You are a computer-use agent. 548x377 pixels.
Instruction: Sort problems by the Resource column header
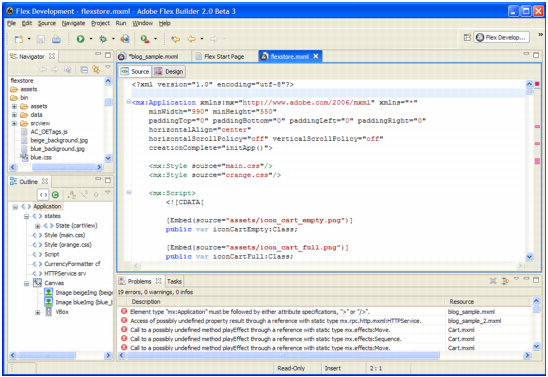click(x=489, y=302)
